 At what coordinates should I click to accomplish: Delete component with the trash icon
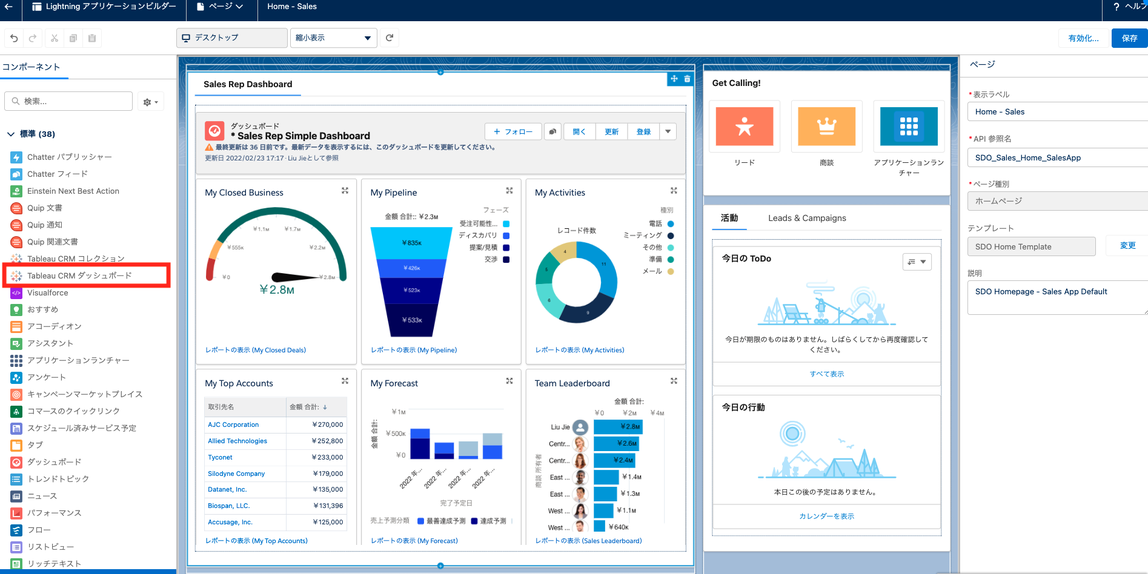(687, 79)
